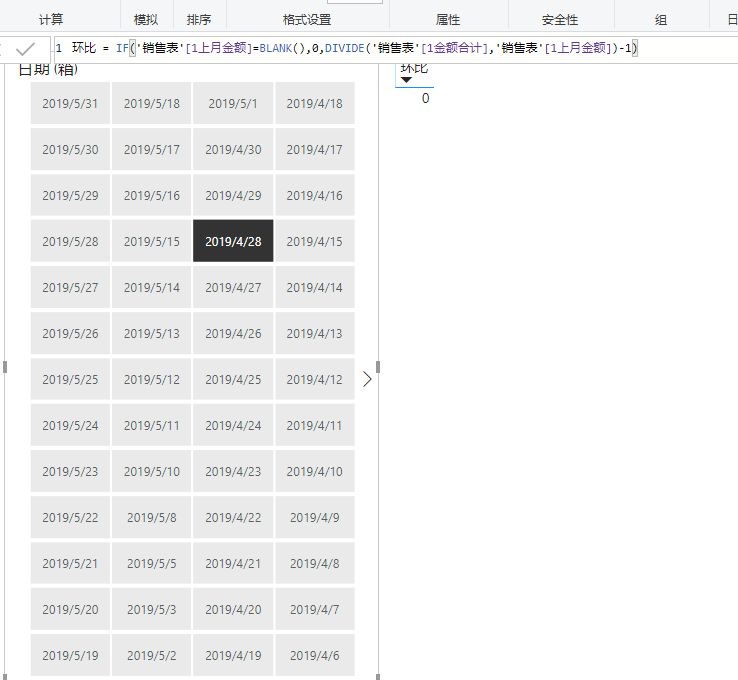Select 2019/5/22 slicer item

pos(70,517)
